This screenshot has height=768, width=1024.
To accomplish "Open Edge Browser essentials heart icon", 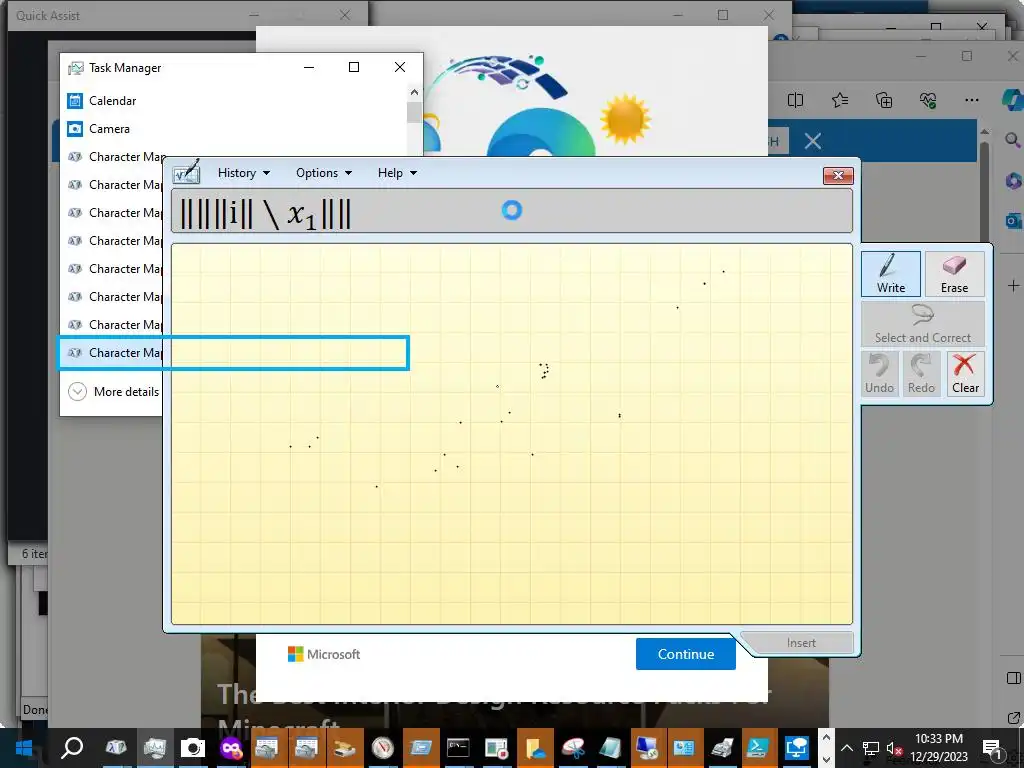I will point(927,100).
